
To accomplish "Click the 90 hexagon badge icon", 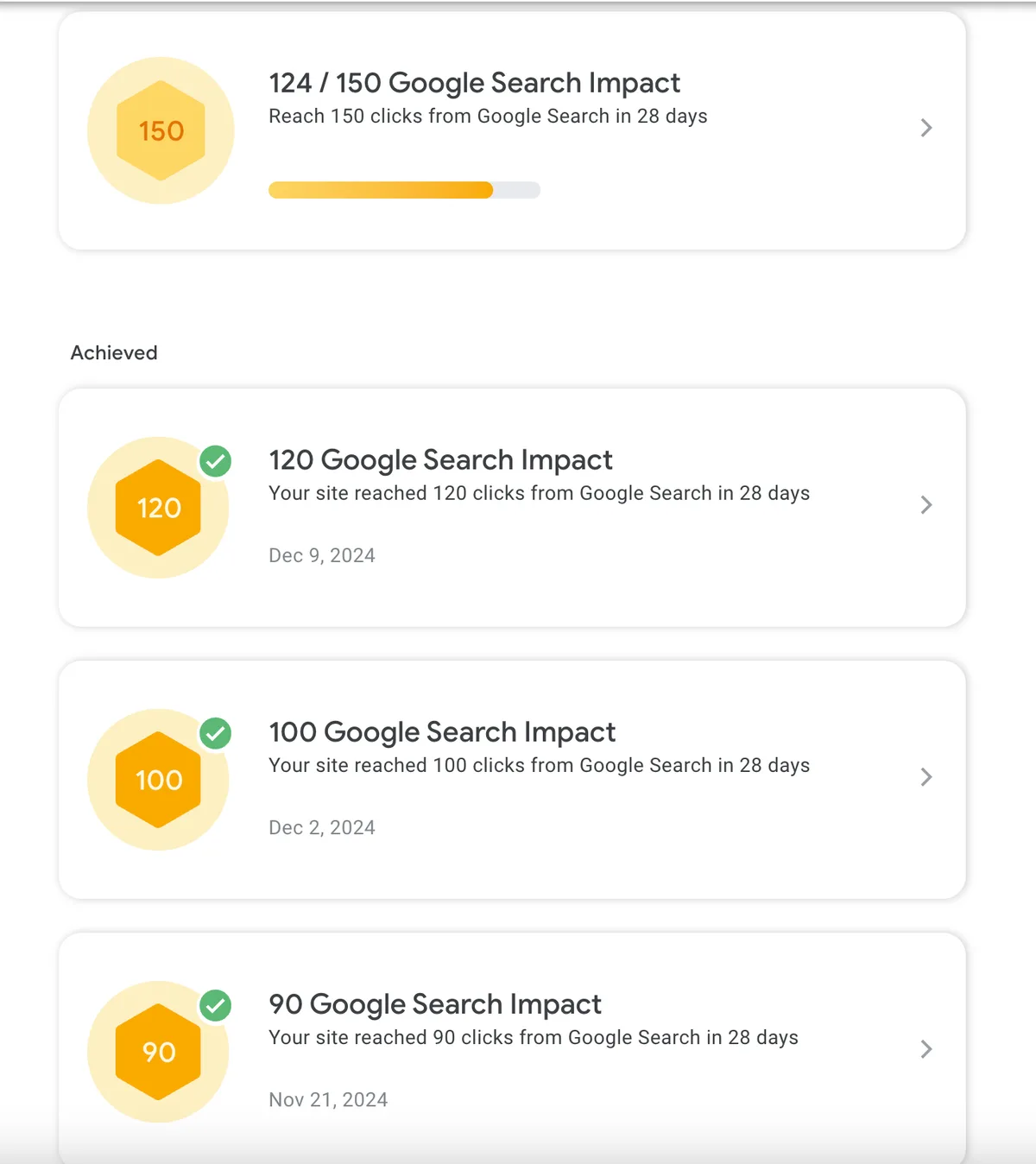I will pyautogui.click(x=158, y=1052).
